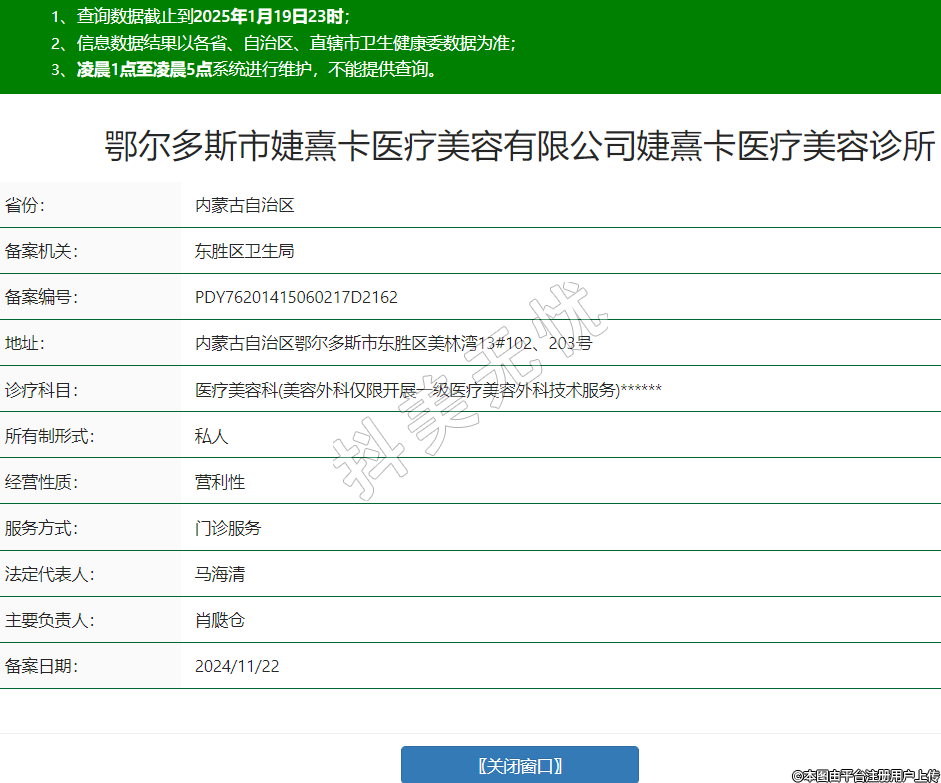The height and width of the screenshot is (783, 941).
Task: Select the 备案编号 value PDY76201415060217D2162
Action: pyautogui.click(x=296, y=298)
